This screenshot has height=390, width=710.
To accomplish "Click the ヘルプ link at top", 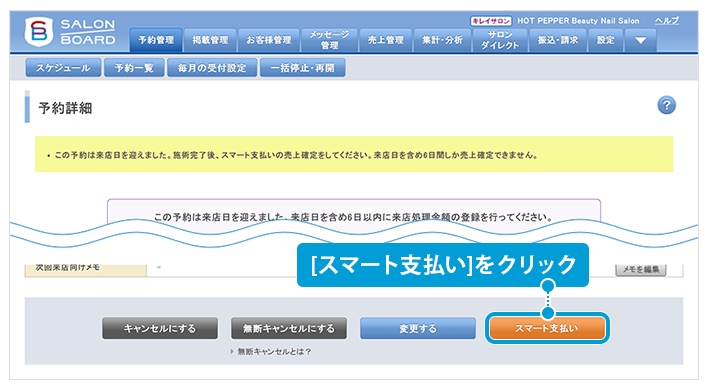I will (667, 21).
